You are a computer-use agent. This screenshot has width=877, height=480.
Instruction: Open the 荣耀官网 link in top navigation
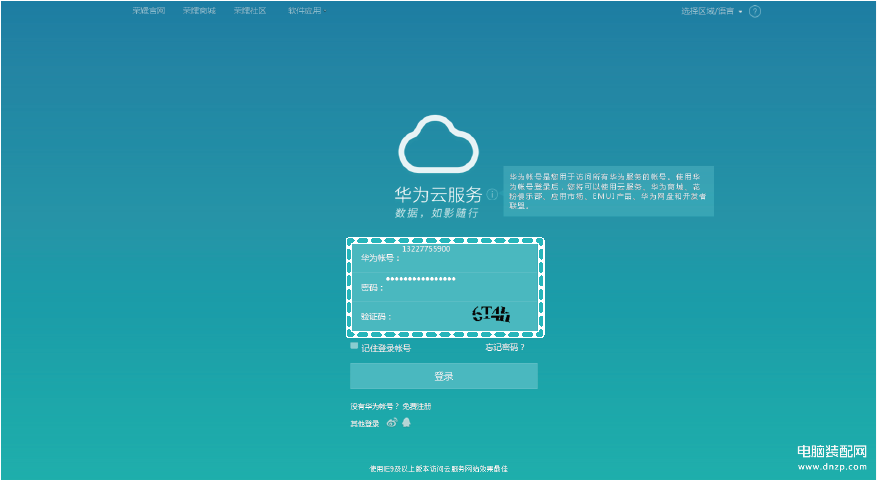pyautogui.click(x=149, y=11)
